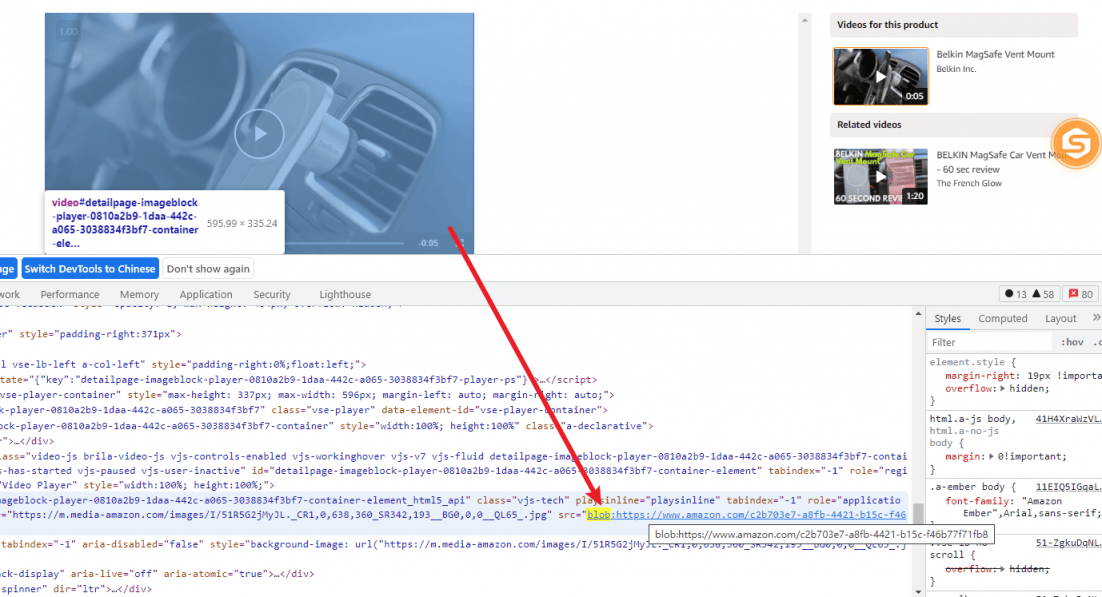Screen dimensions: 1102x597
Task: Show more style pane tabs chevron
Action: pyautogui.click(x=1096, y=318)
